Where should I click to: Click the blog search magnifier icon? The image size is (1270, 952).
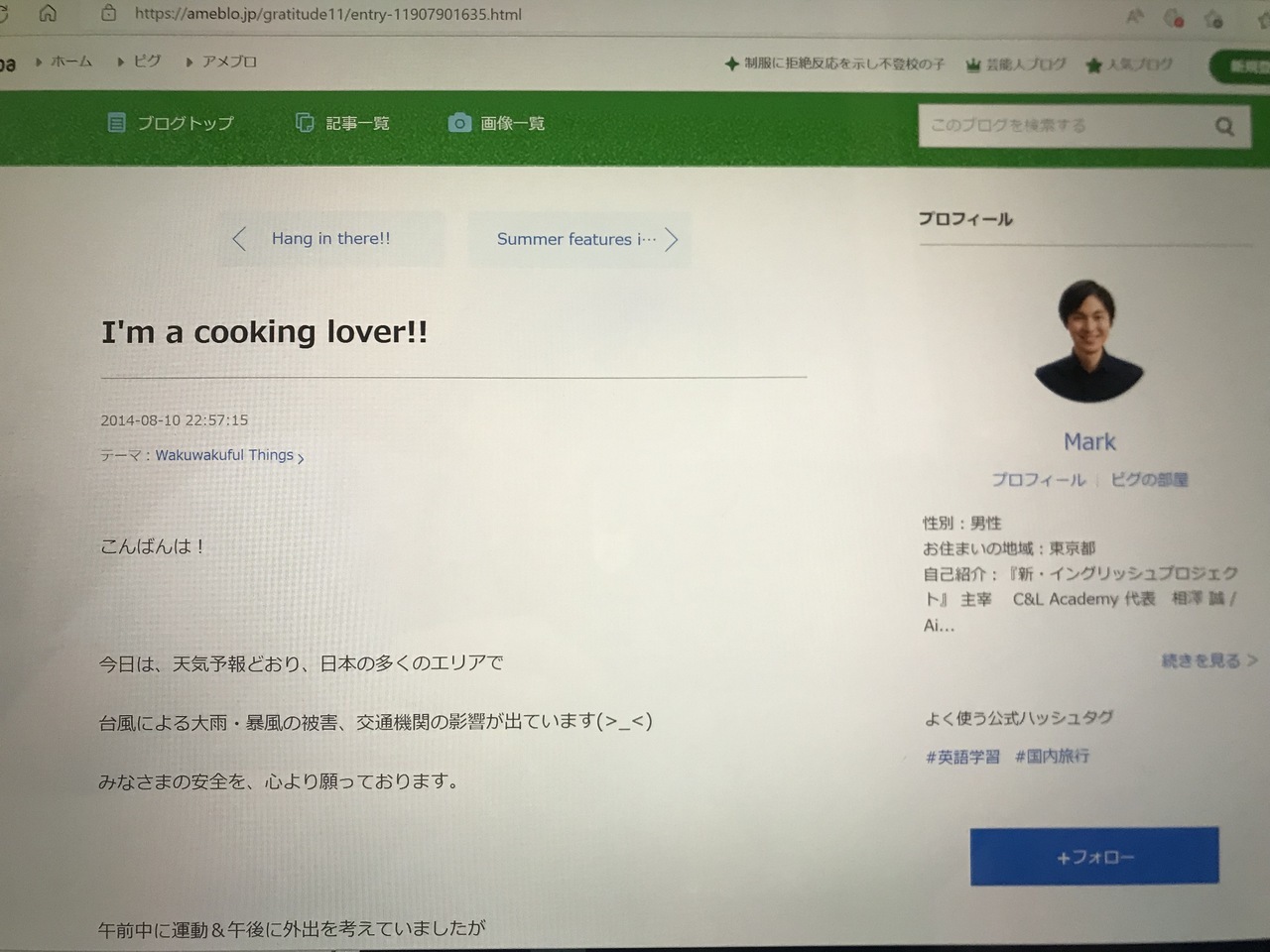1224,126
